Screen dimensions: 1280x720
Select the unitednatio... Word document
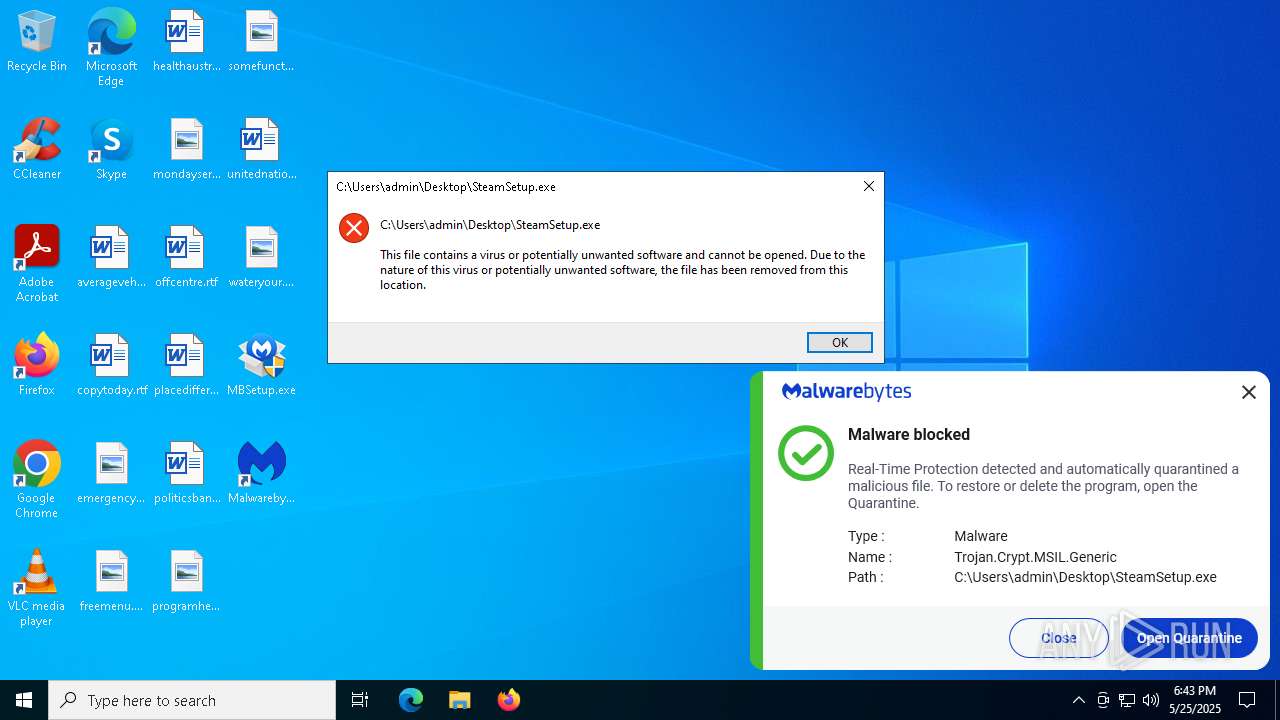pos(261,148)
